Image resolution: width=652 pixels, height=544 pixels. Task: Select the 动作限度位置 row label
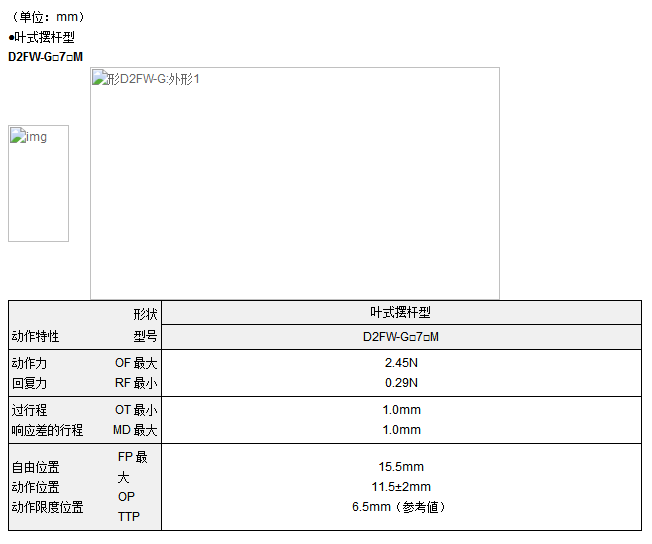tap(47, 507)
